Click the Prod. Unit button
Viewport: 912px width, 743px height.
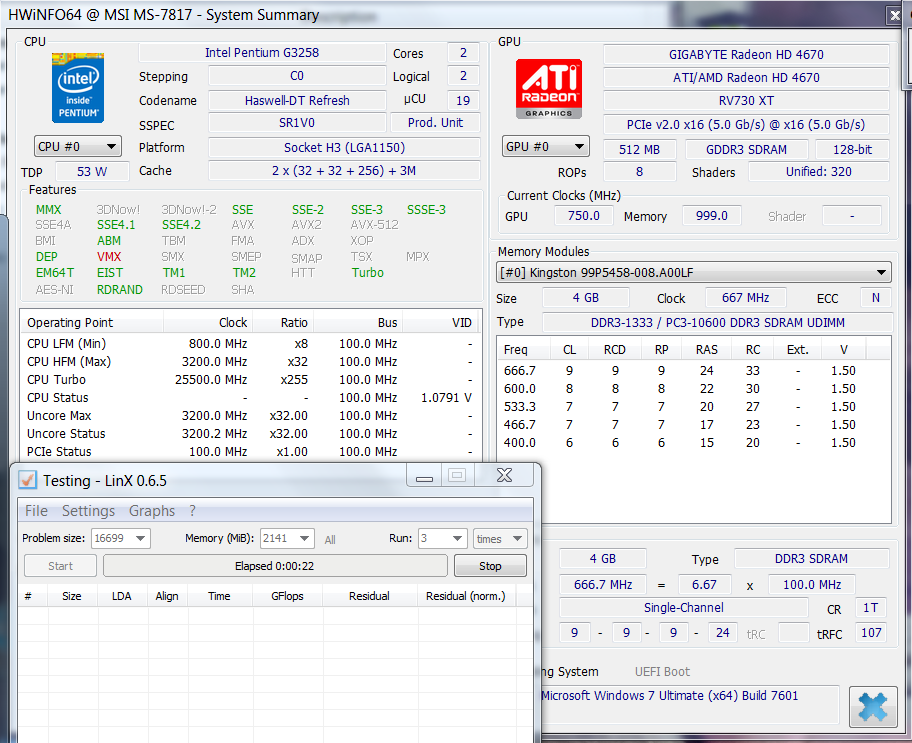pos(435,123)
